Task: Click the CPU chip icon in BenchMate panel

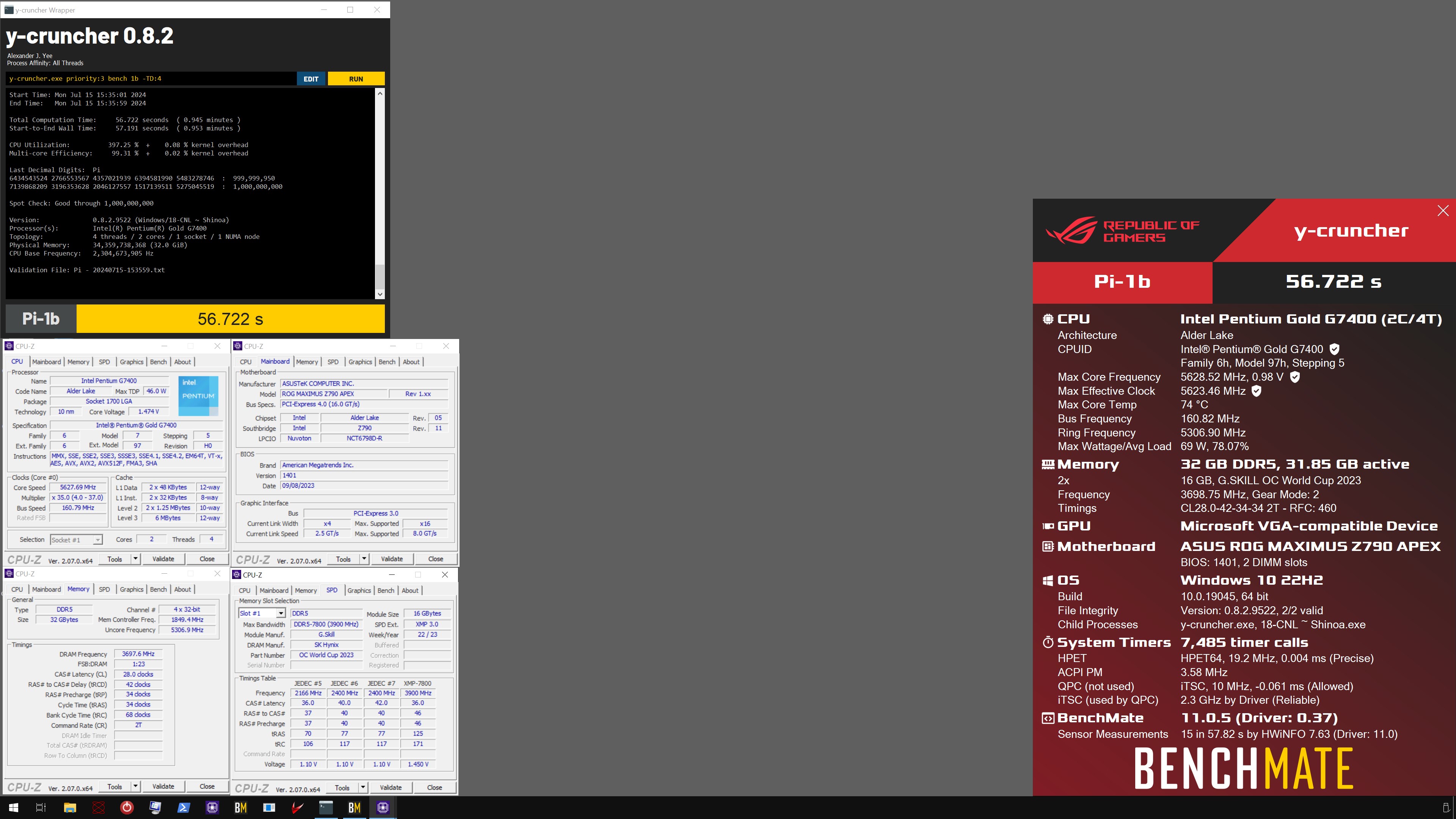Action: (x=1048, y=319)
